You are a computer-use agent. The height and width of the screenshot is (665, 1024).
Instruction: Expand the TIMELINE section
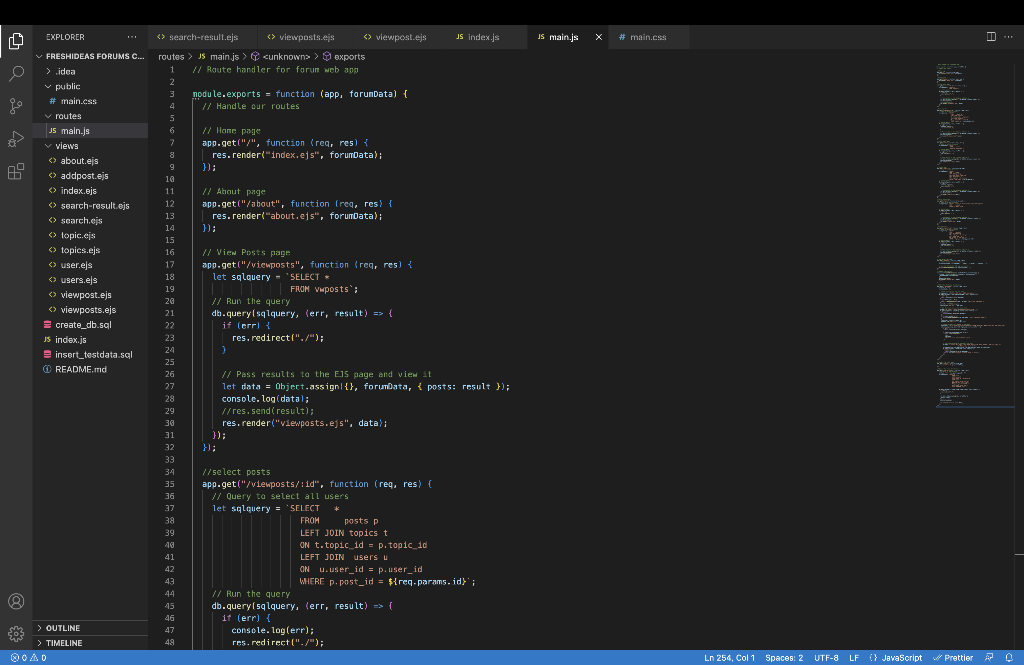pos(64,643)
